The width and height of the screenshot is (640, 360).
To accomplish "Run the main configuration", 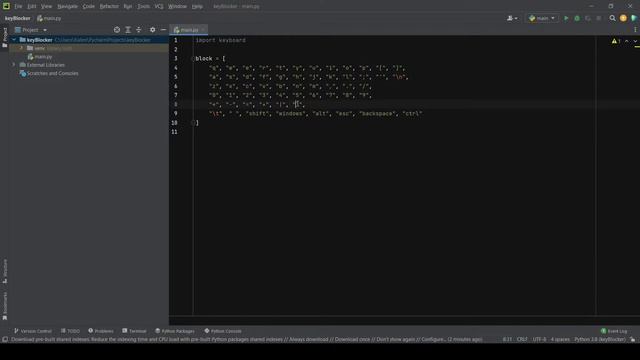I will pyautogui.click(x=566, y=18).
